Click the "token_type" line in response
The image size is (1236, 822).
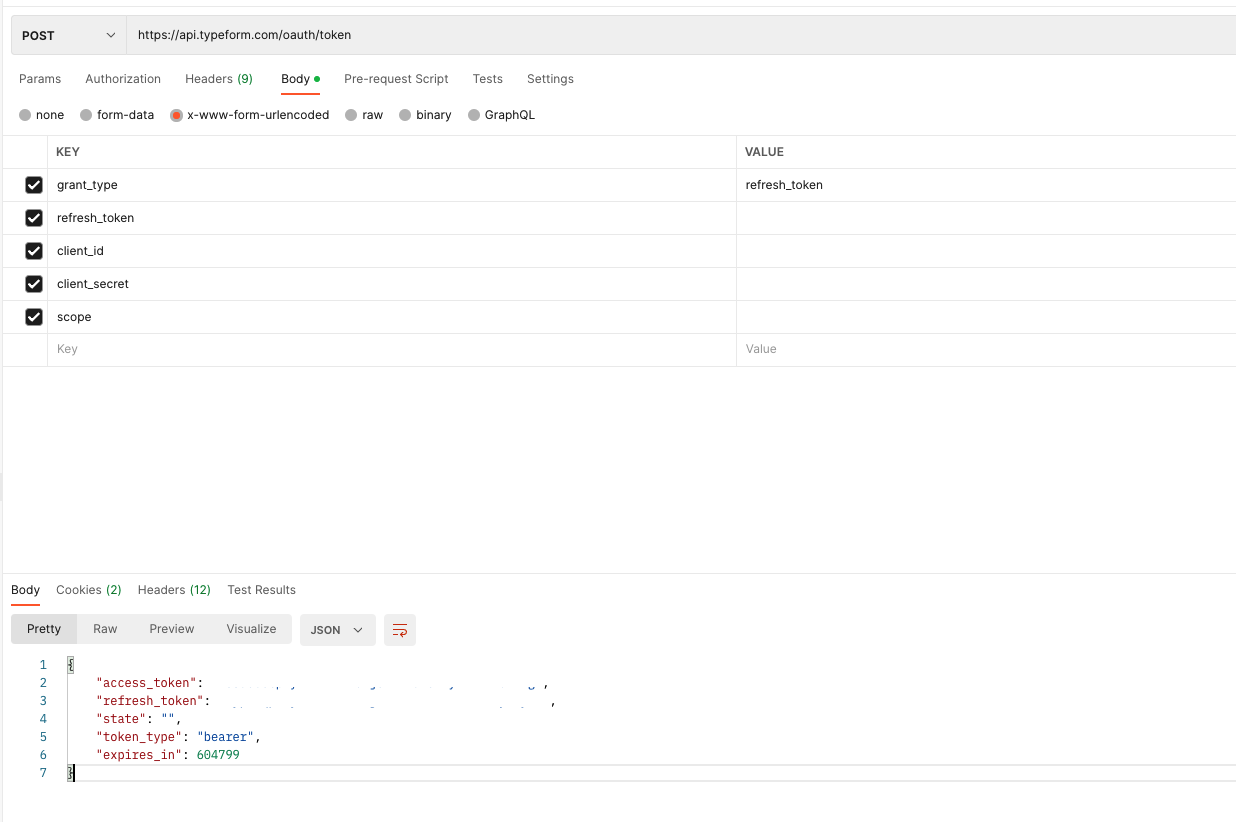[x=178, y=737]
